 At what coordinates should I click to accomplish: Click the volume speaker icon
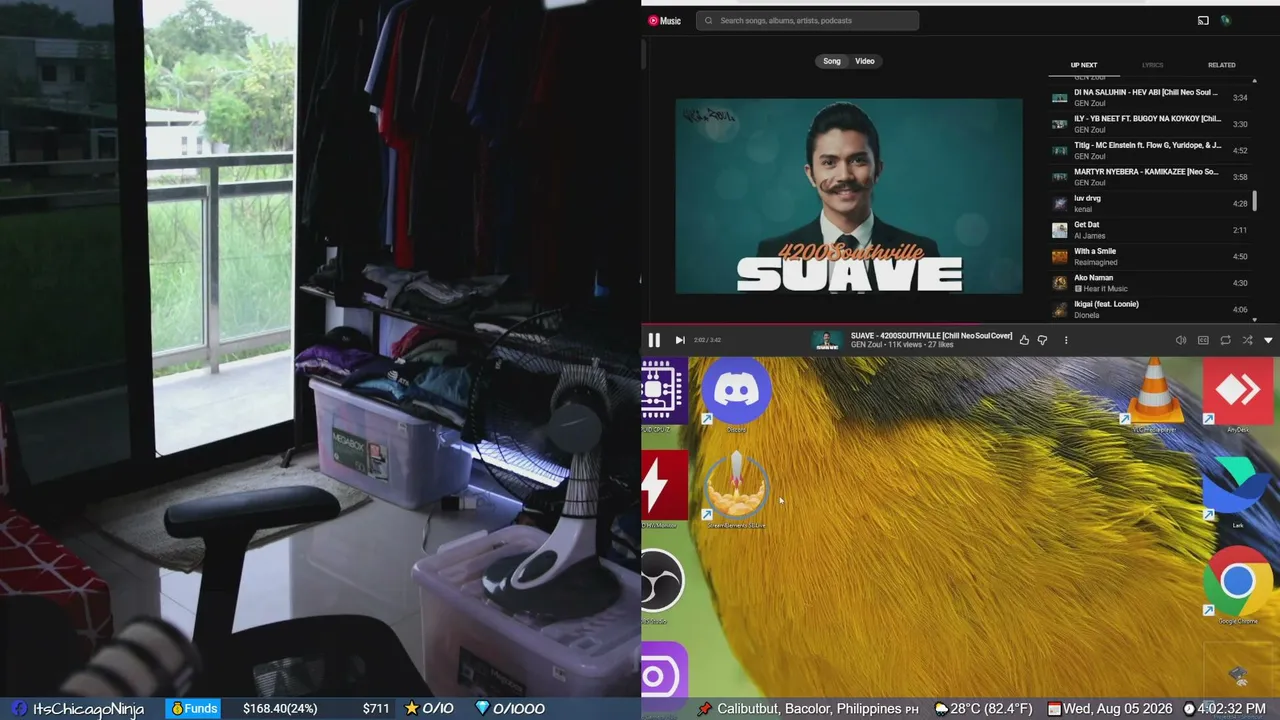(1181, 340)
